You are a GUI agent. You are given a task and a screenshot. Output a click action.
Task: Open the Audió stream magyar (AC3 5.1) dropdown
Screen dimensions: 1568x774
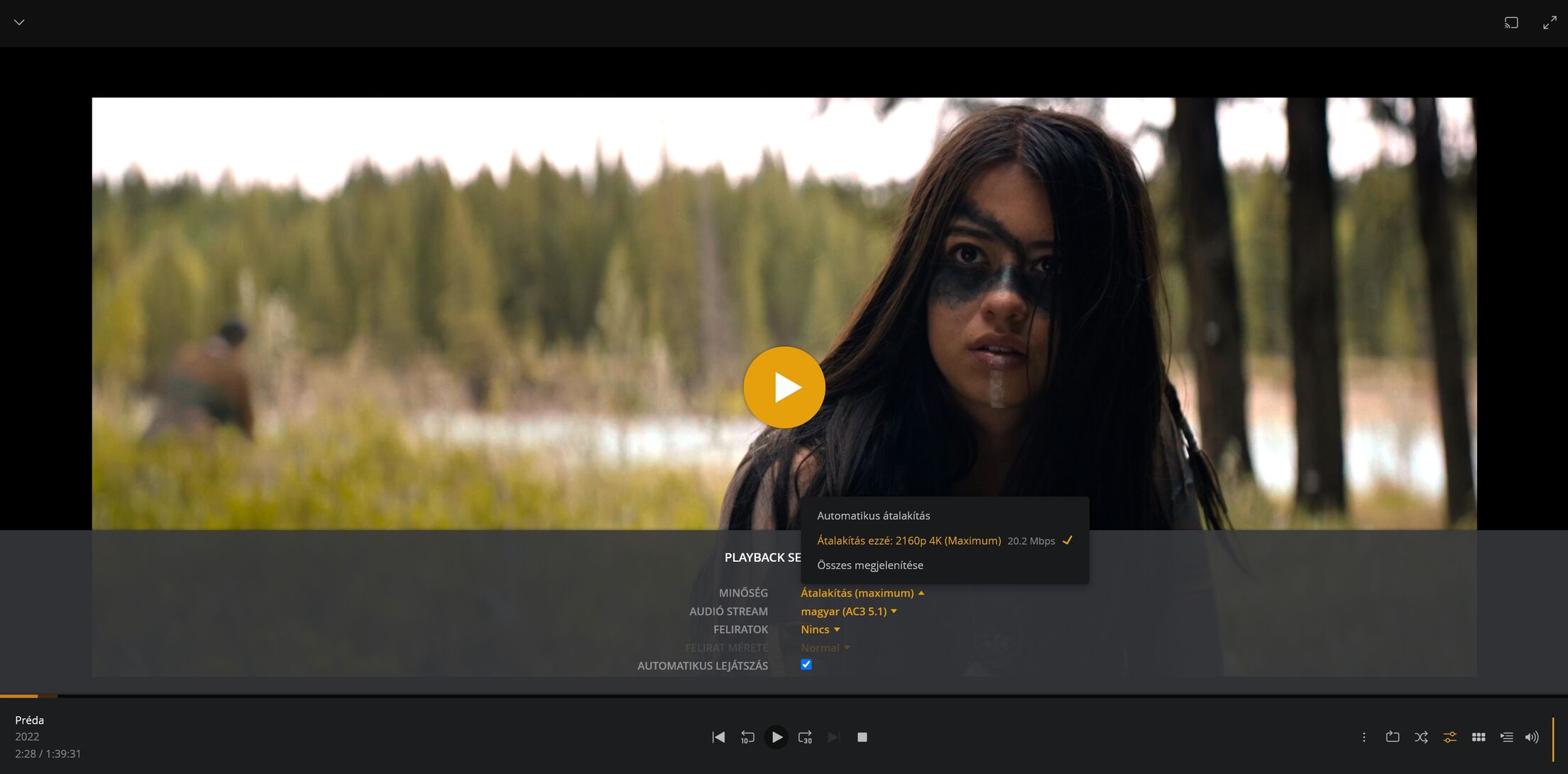849,612
